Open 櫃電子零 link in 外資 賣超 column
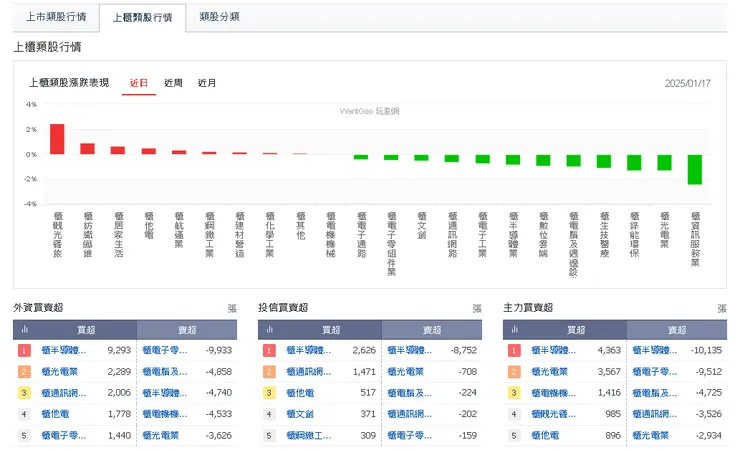 164,350
